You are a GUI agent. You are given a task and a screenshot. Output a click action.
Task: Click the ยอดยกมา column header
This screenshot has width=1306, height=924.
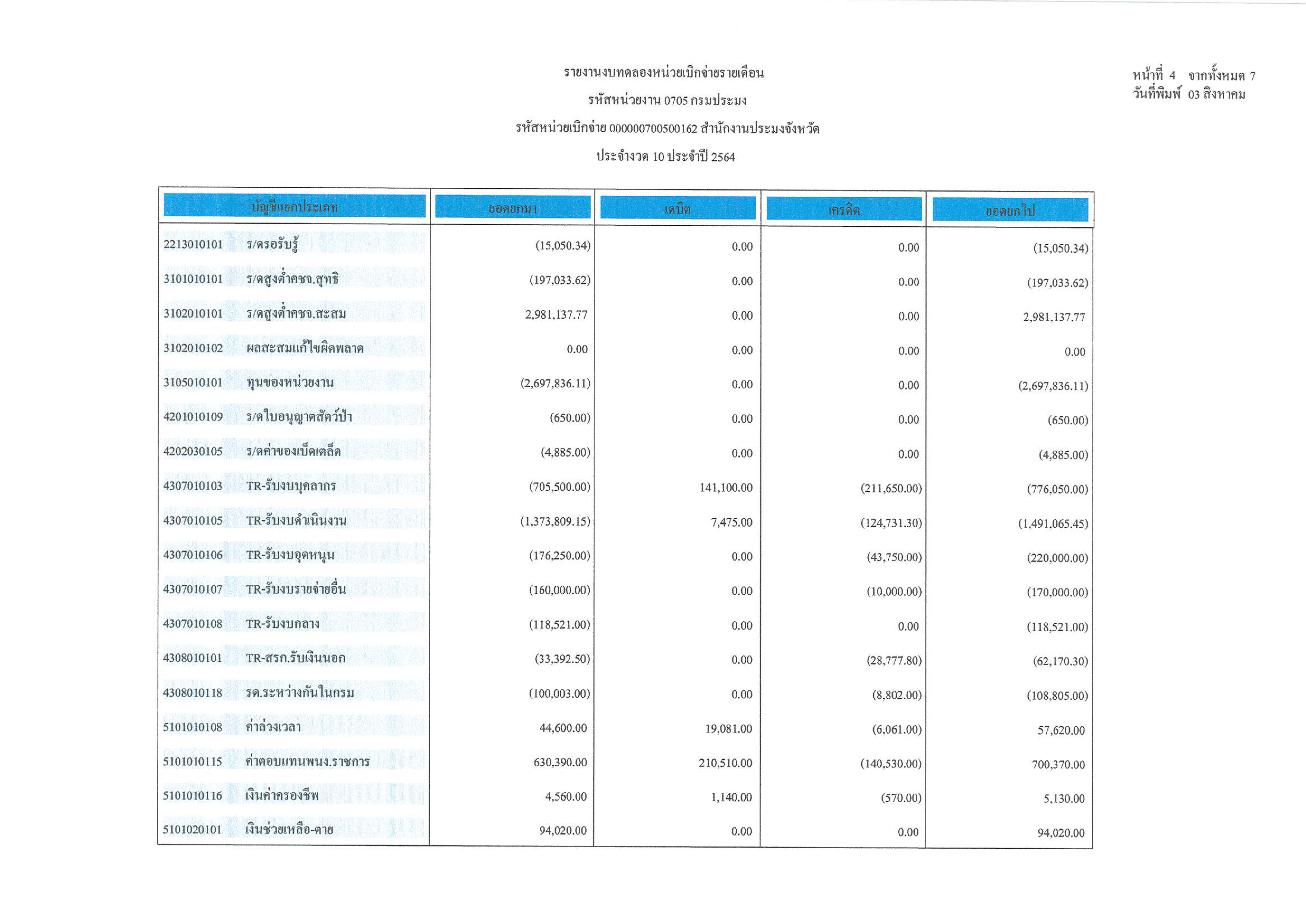pyautogui.click(x=512, y=208)
